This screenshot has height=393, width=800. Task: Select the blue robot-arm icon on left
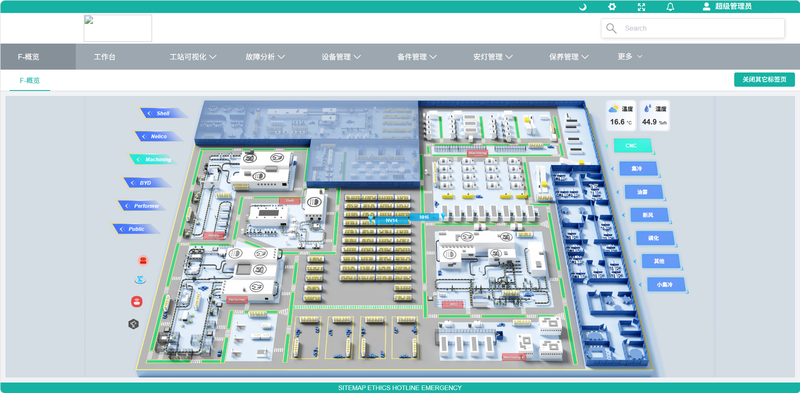coord(138,280)
